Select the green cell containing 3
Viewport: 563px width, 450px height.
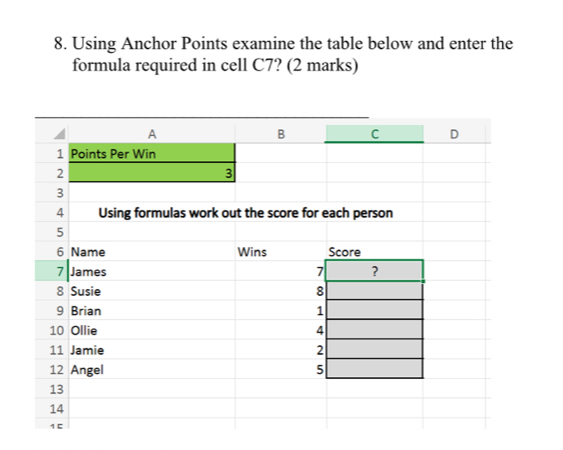click(152, 173)
